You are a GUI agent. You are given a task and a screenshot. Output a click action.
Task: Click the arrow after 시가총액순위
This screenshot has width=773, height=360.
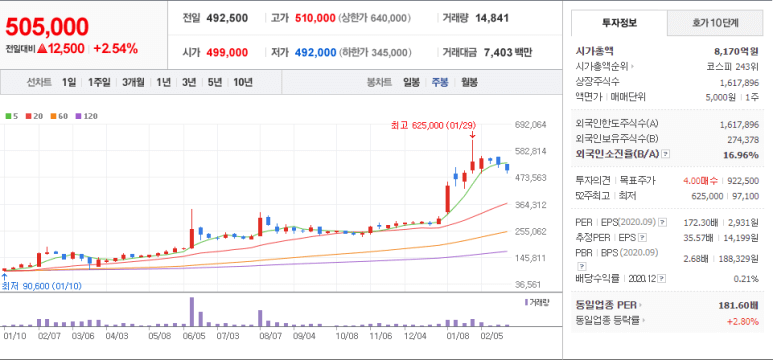[632, 66]
